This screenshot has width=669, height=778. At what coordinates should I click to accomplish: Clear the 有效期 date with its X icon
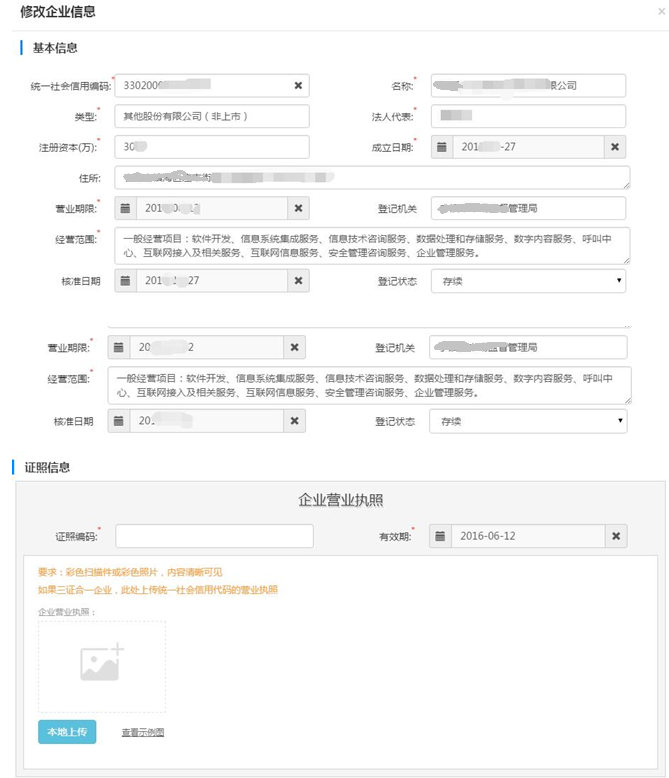pos(616,536)
